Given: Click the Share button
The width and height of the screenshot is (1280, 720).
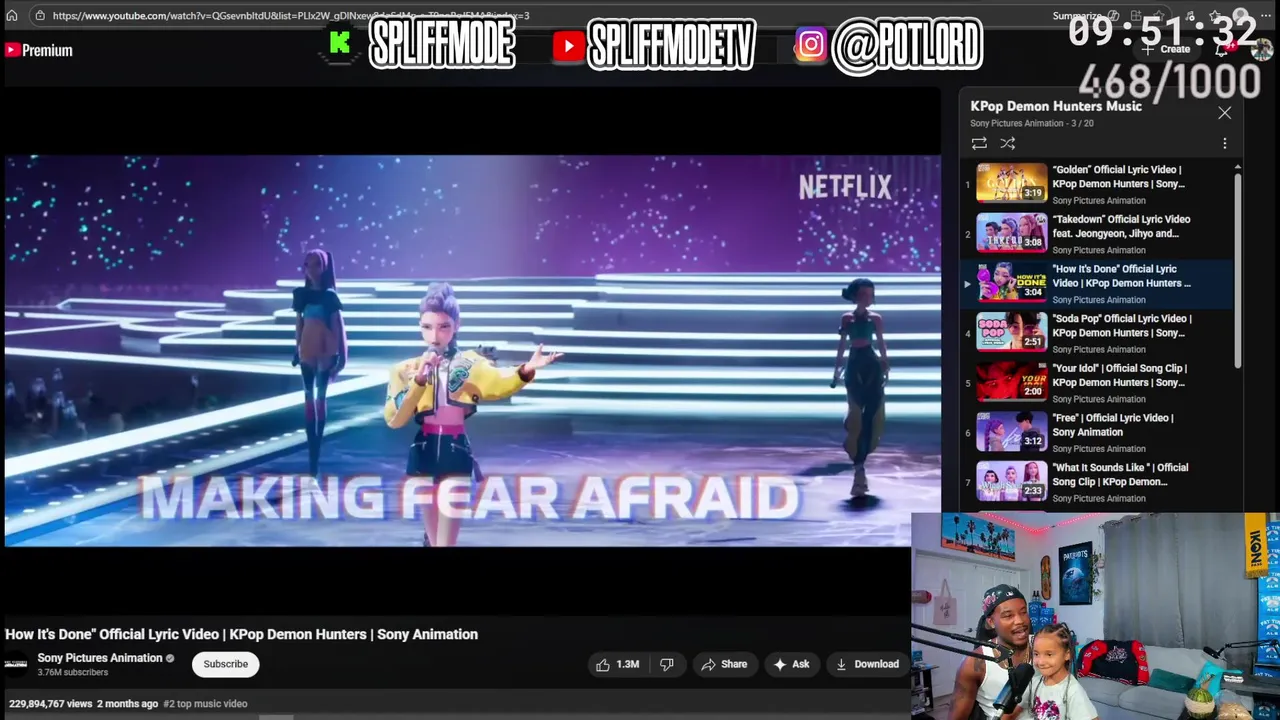Looking at the screenshot, I should [724, 664].
